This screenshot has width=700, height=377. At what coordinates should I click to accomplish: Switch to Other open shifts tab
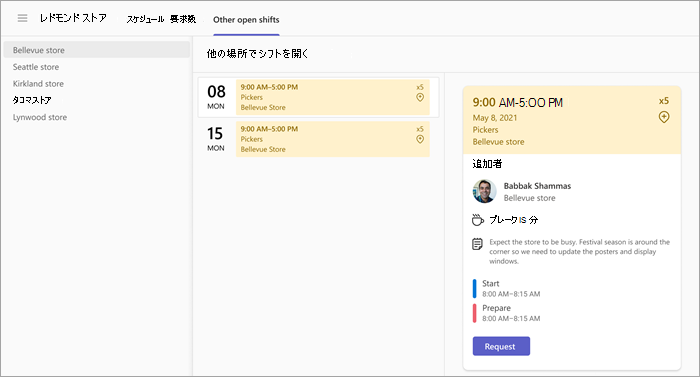[x=246, y=20]
